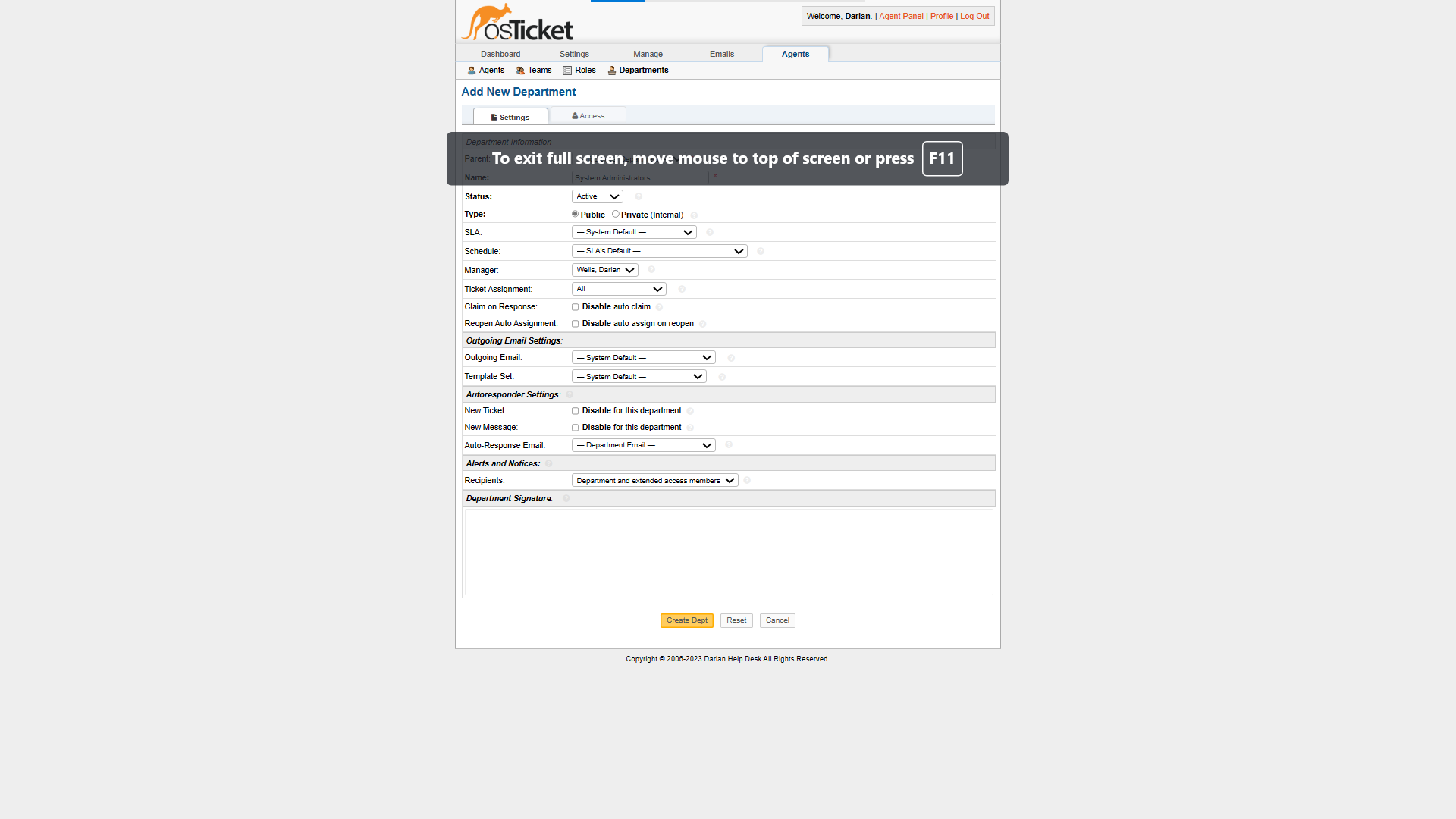Open the Status dropdown
This screenshot has height=819, width=1456.
pyautogui.click(x=597, y=196)
